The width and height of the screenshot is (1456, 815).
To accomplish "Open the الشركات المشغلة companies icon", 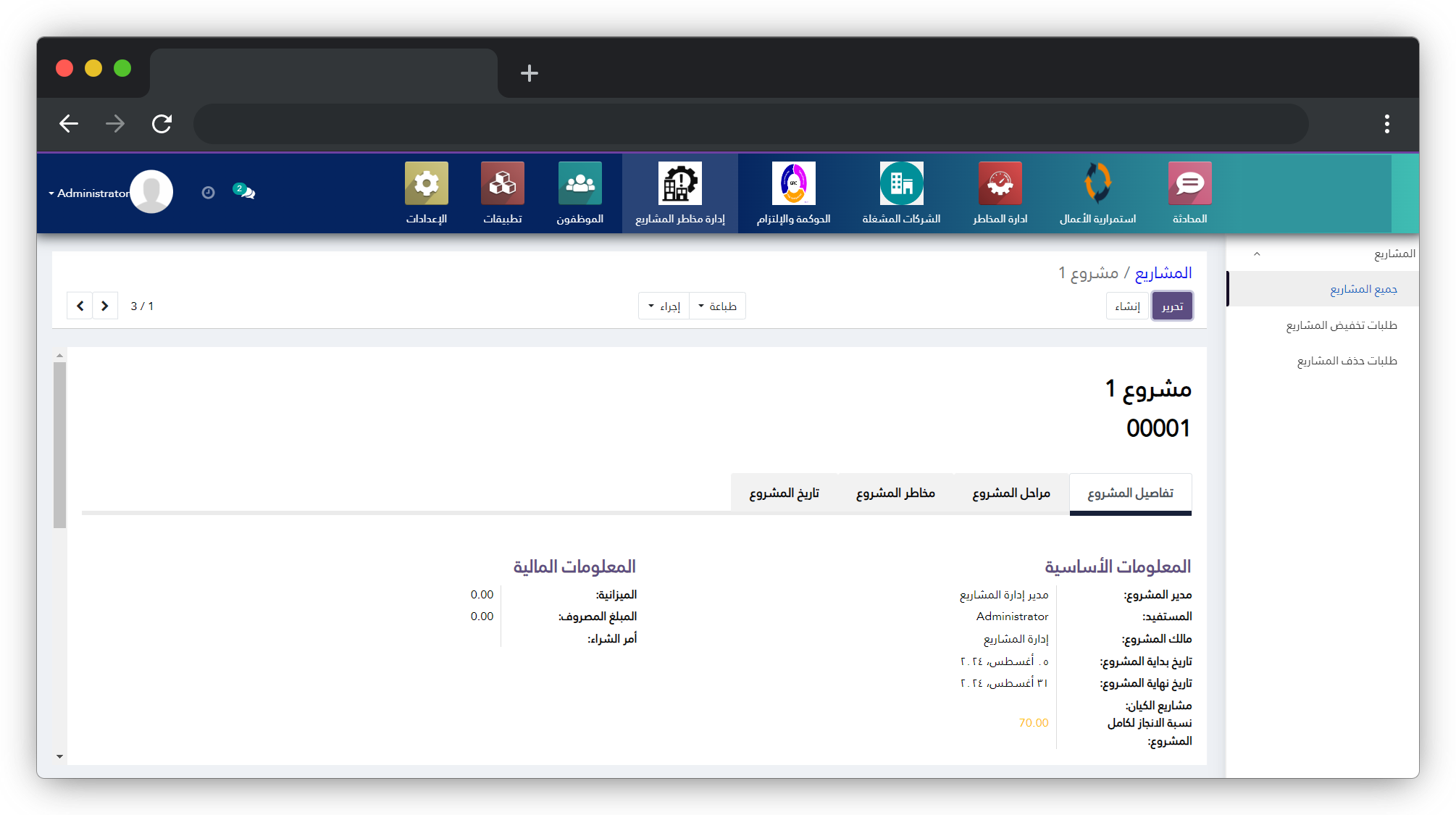I will pyautogui.click(x=901, y=184).
